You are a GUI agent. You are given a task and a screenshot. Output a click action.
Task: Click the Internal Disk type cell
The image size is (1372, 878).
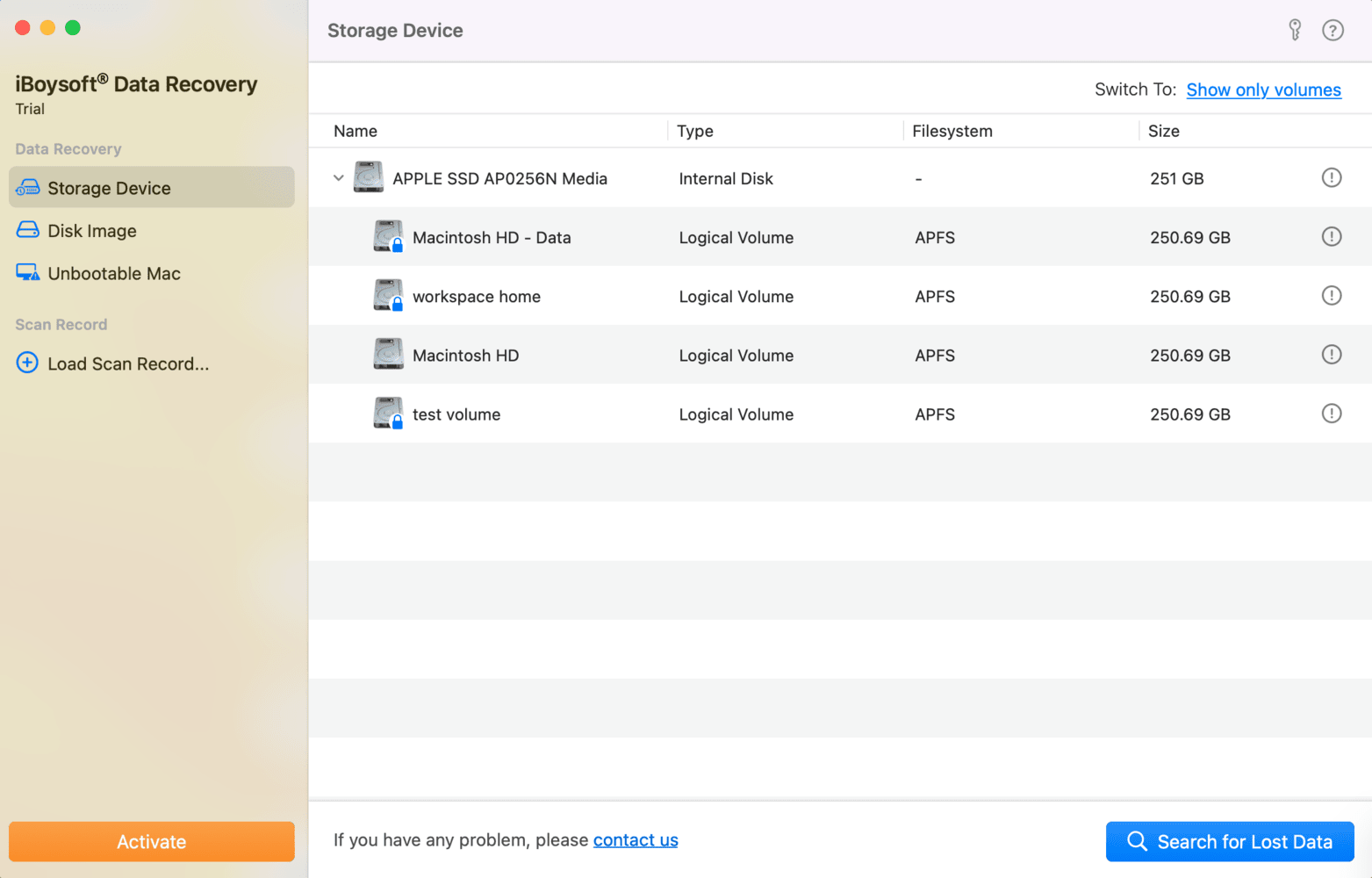click(x=726, y=178)
